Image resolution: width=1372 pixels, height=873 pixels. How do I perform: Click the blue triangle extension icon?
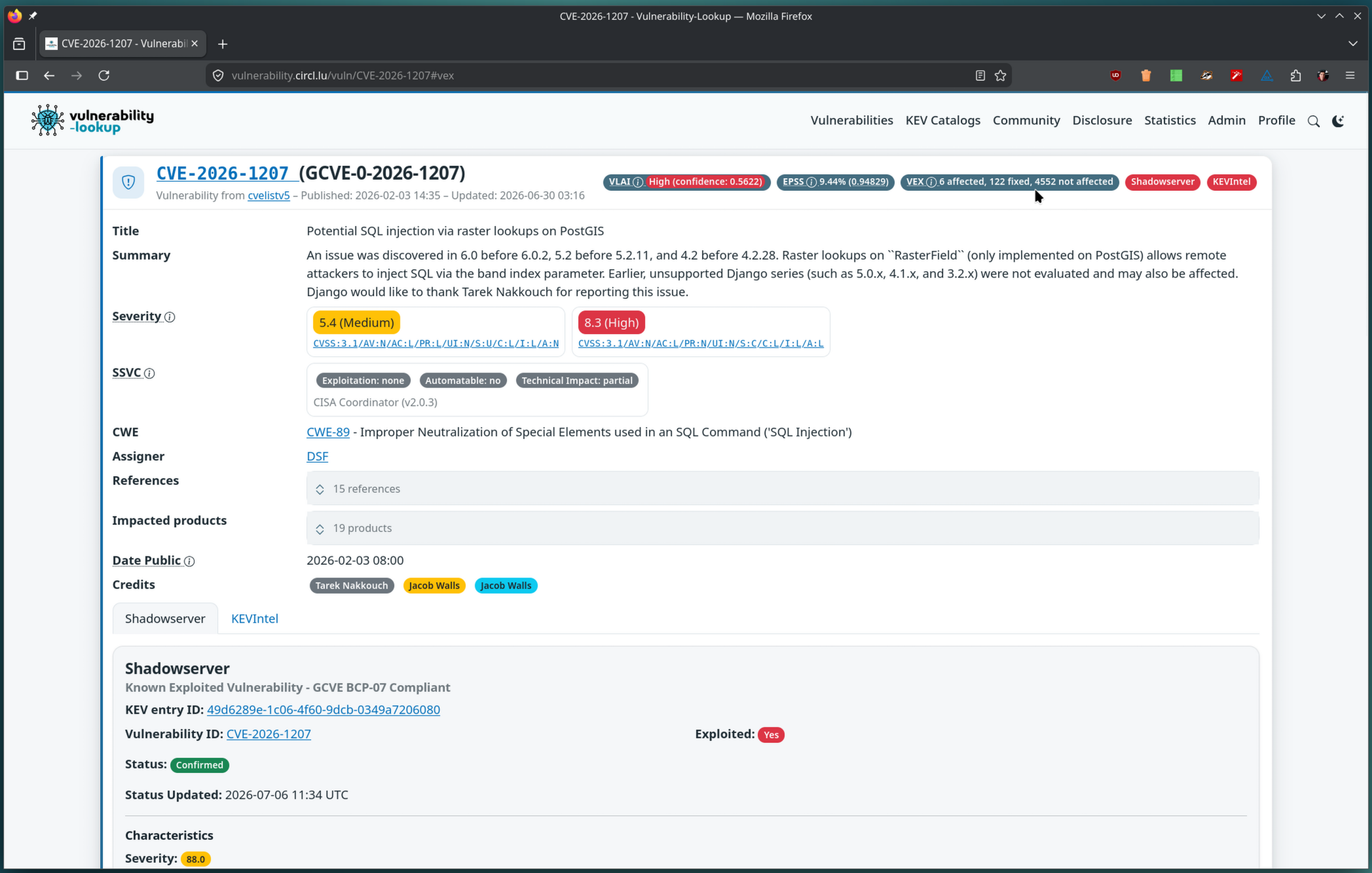click(1267, 75)
